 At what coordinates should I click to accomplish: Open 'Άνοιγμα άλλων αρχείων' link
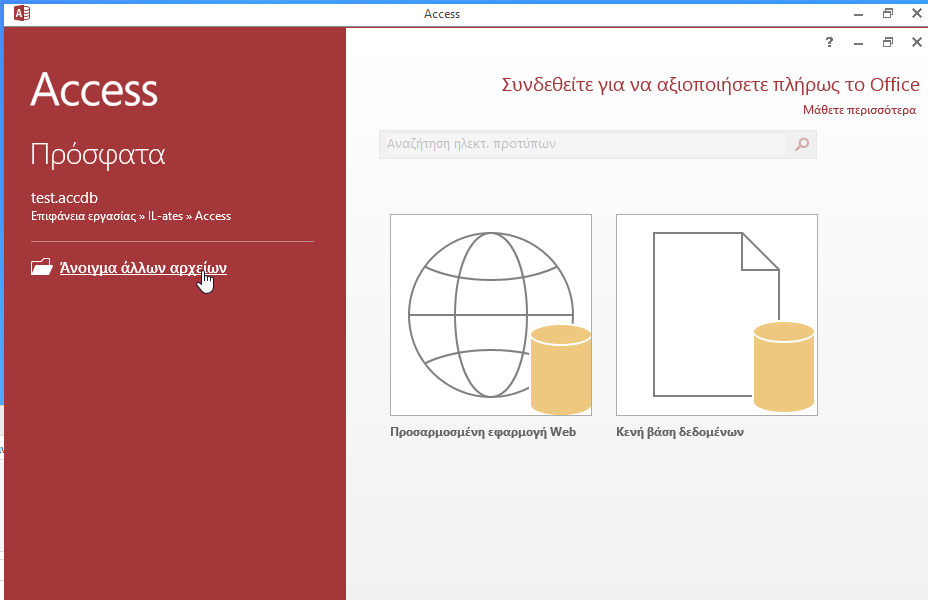click(x=143, y=268)
